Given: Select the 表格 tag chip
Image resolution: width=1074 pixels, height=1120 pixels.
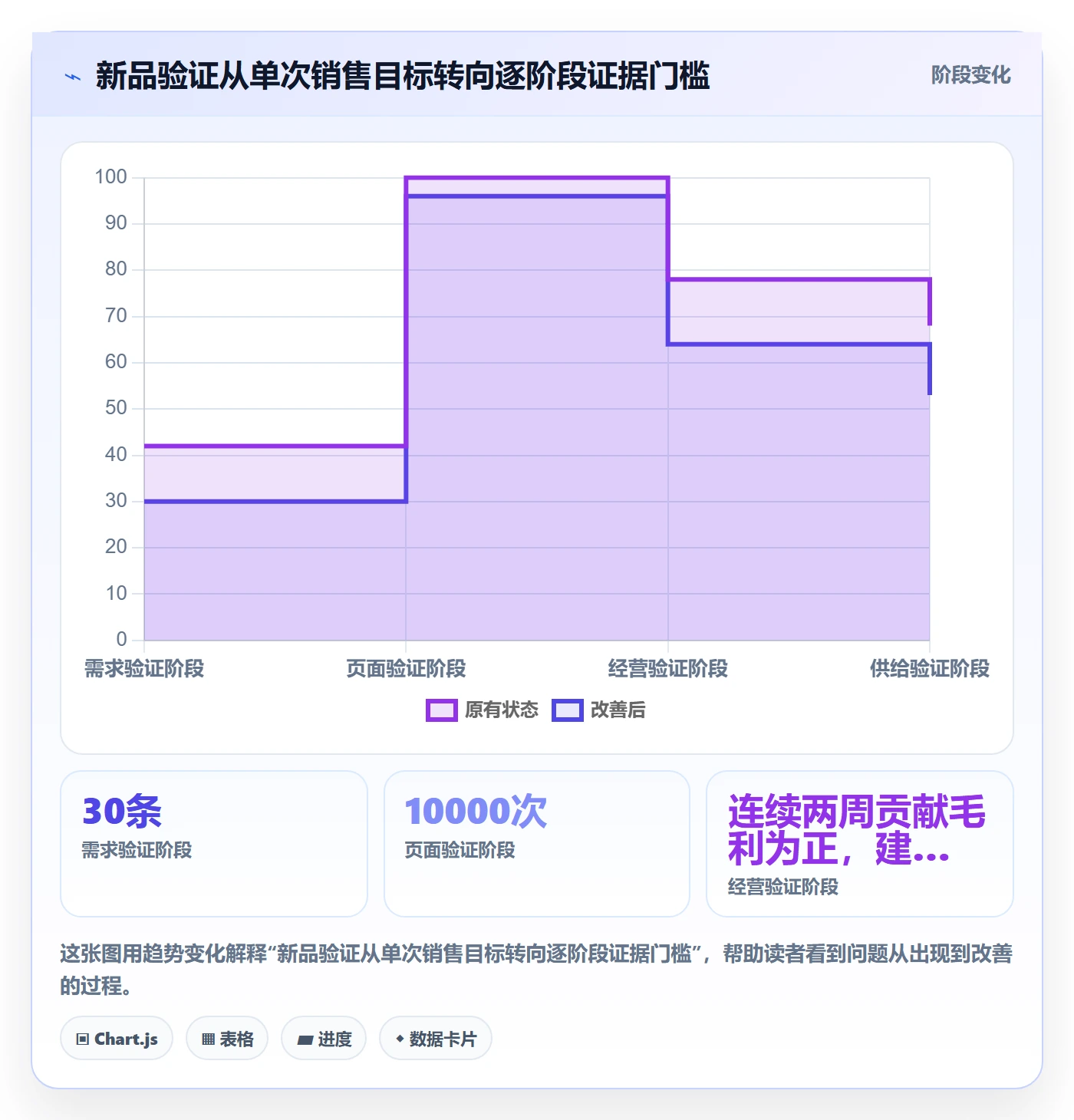Looking at the screenshot, I should (x=227, y=1039).
